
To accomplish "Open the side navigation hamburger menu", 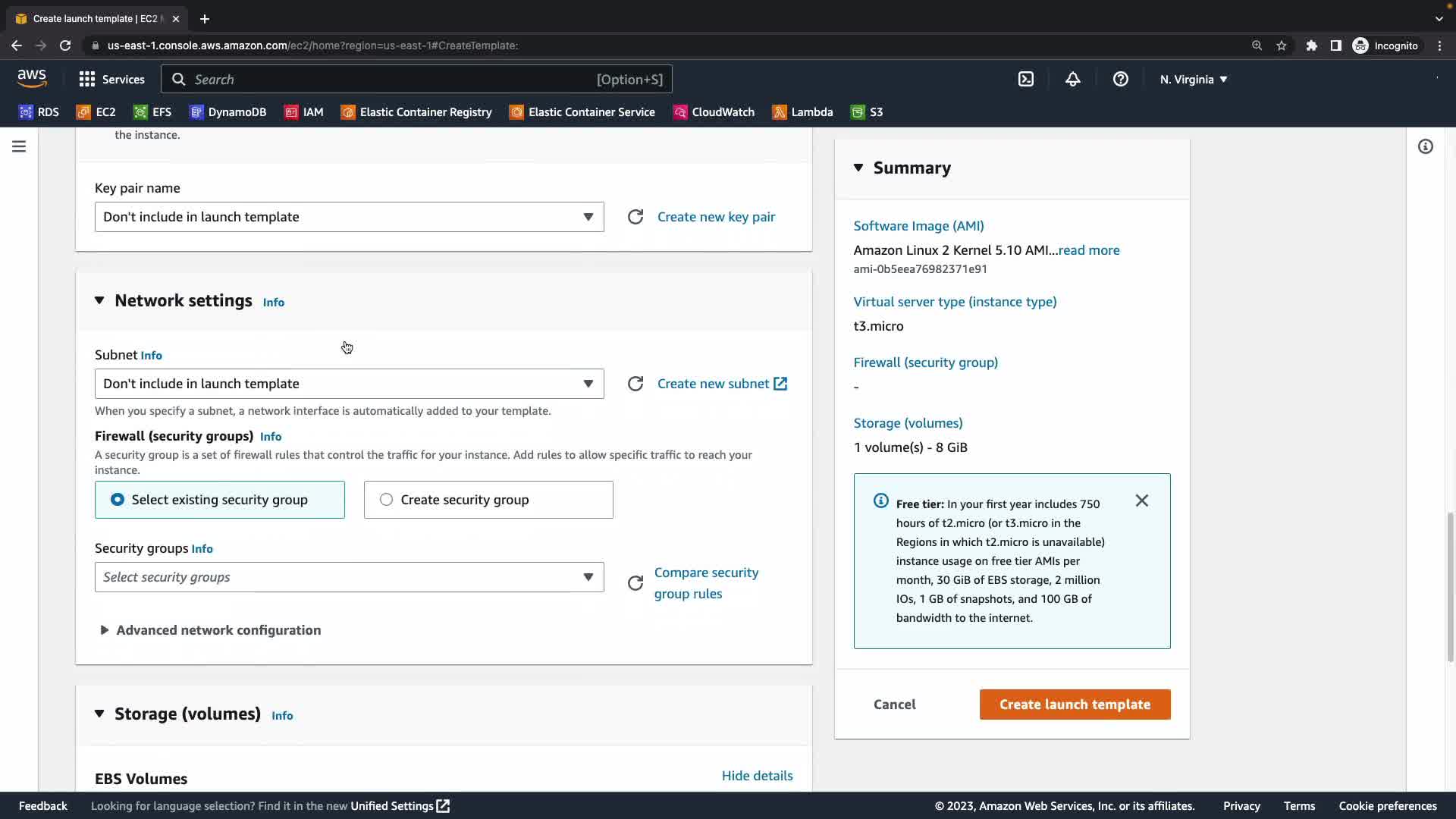I will click(x=19, y=146).
